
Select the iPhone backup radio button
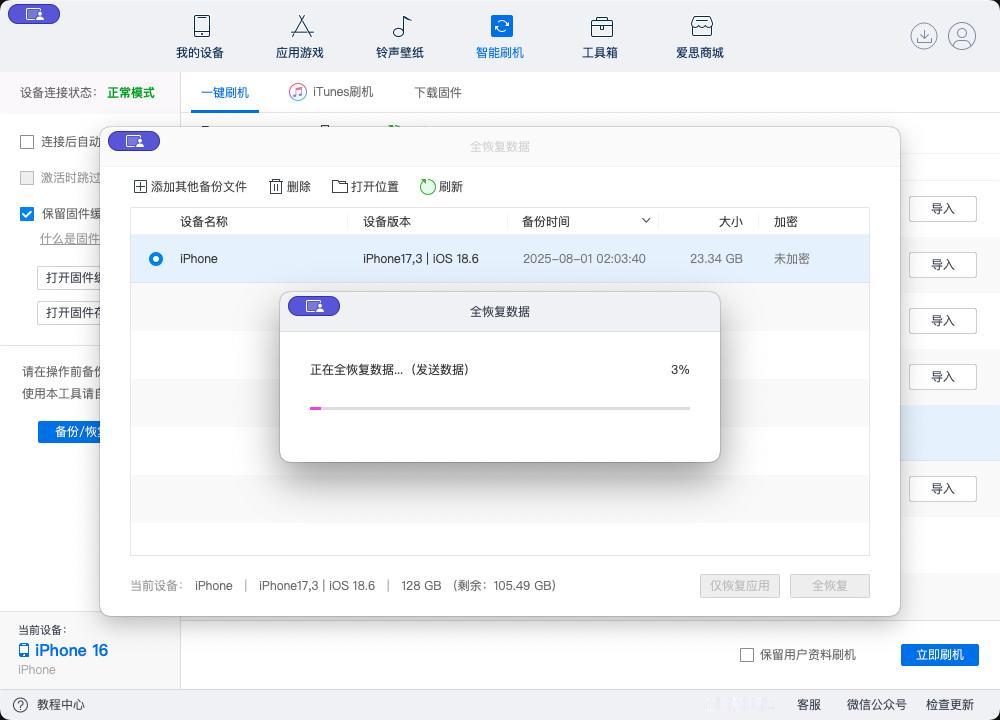156,259
